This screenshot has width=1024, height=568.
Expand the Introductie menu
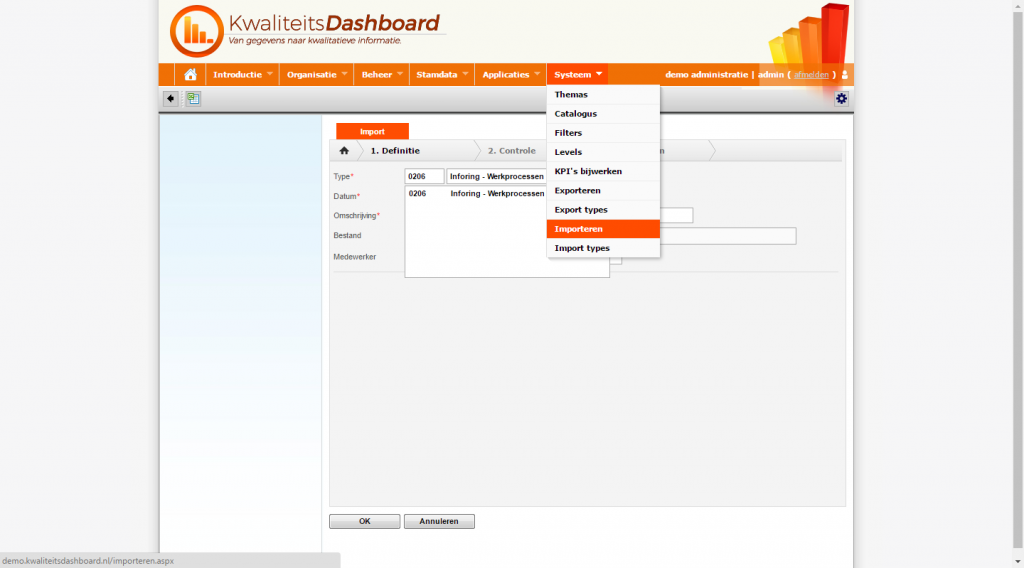242,75
